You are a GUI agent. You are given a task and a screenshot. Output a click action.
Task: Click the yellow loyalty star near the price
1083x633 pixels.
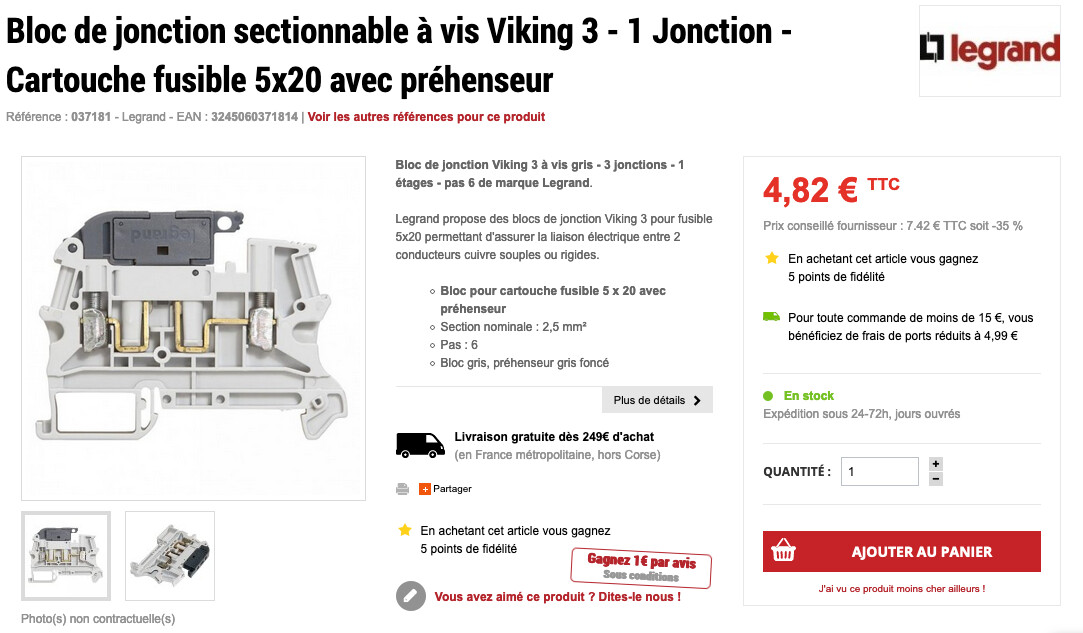(x=771, y=258)
